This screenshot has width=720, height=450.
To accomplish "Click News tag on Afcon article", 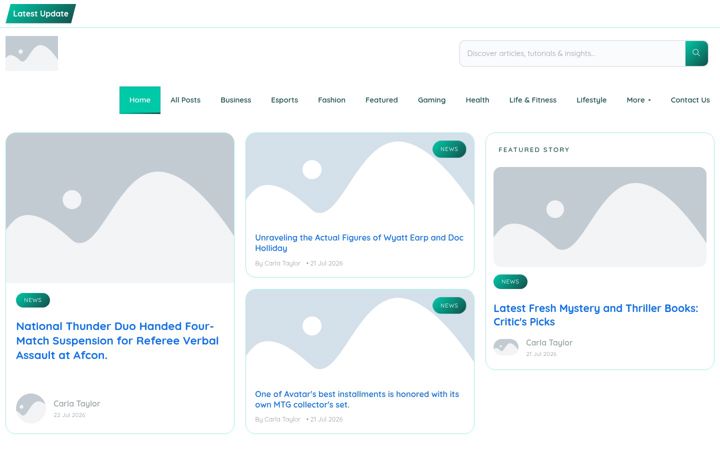I will [33, 300].
